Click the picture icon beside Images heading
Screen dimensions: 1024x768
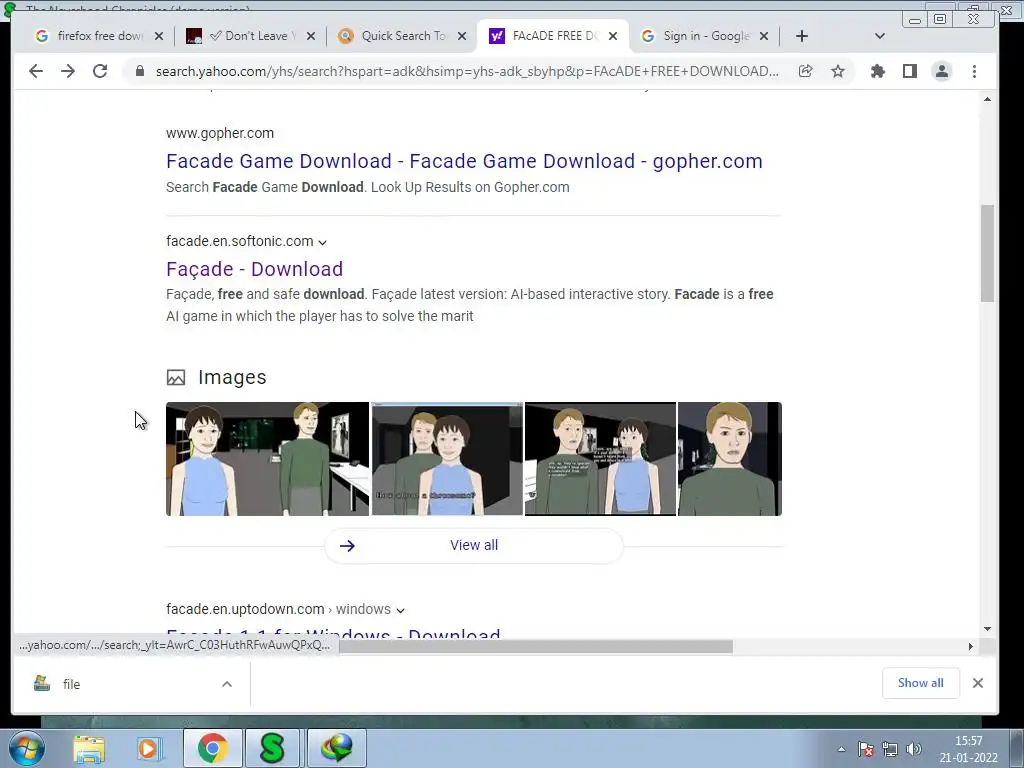click(176, 377)
